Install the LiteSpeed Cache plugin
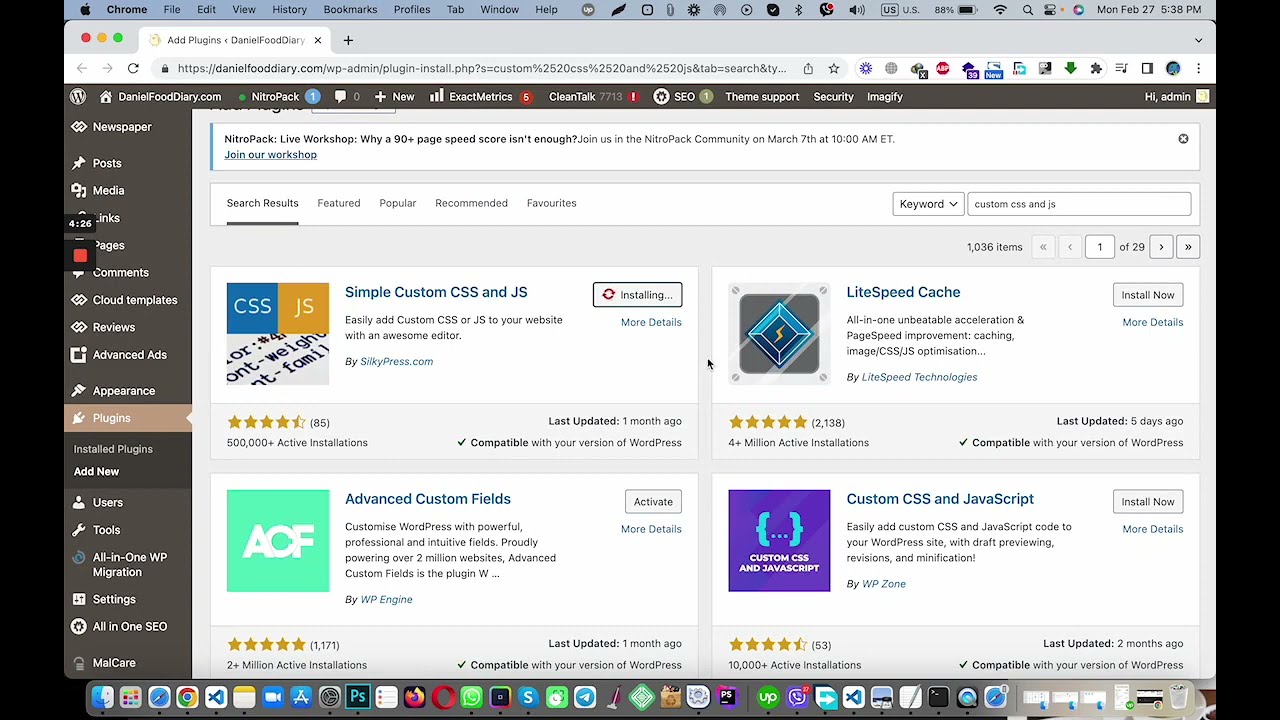This screenshot has width=1280, height=720. pos(1148,295)
